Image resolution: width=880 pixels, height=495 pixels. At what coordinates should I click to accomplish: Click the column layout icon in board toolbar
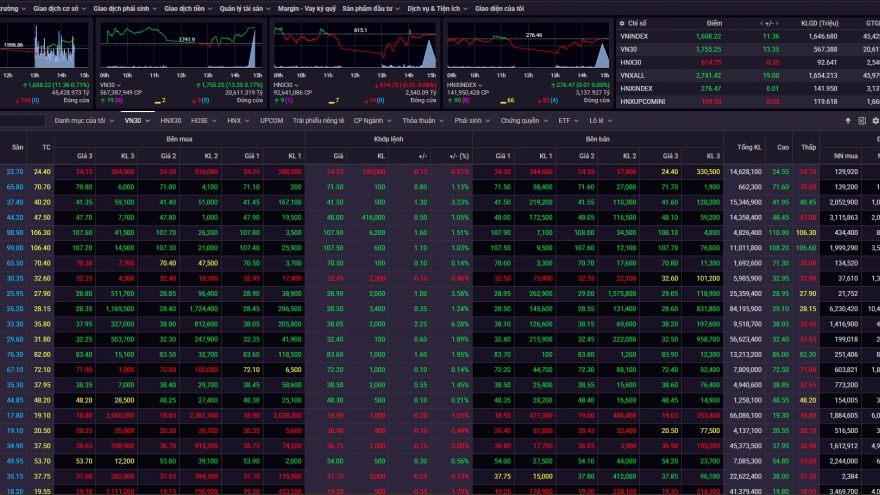tap(861, 120)
